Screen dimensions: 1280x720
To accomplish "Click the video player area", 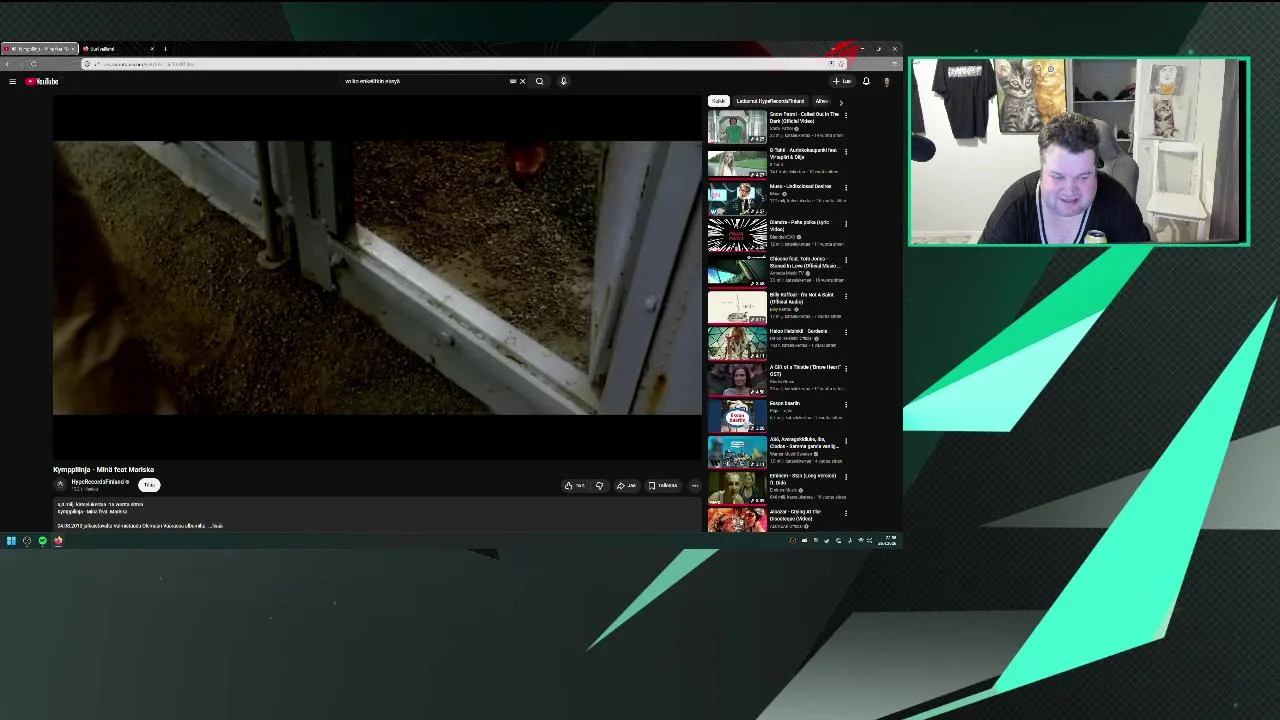I will [378, 278].
